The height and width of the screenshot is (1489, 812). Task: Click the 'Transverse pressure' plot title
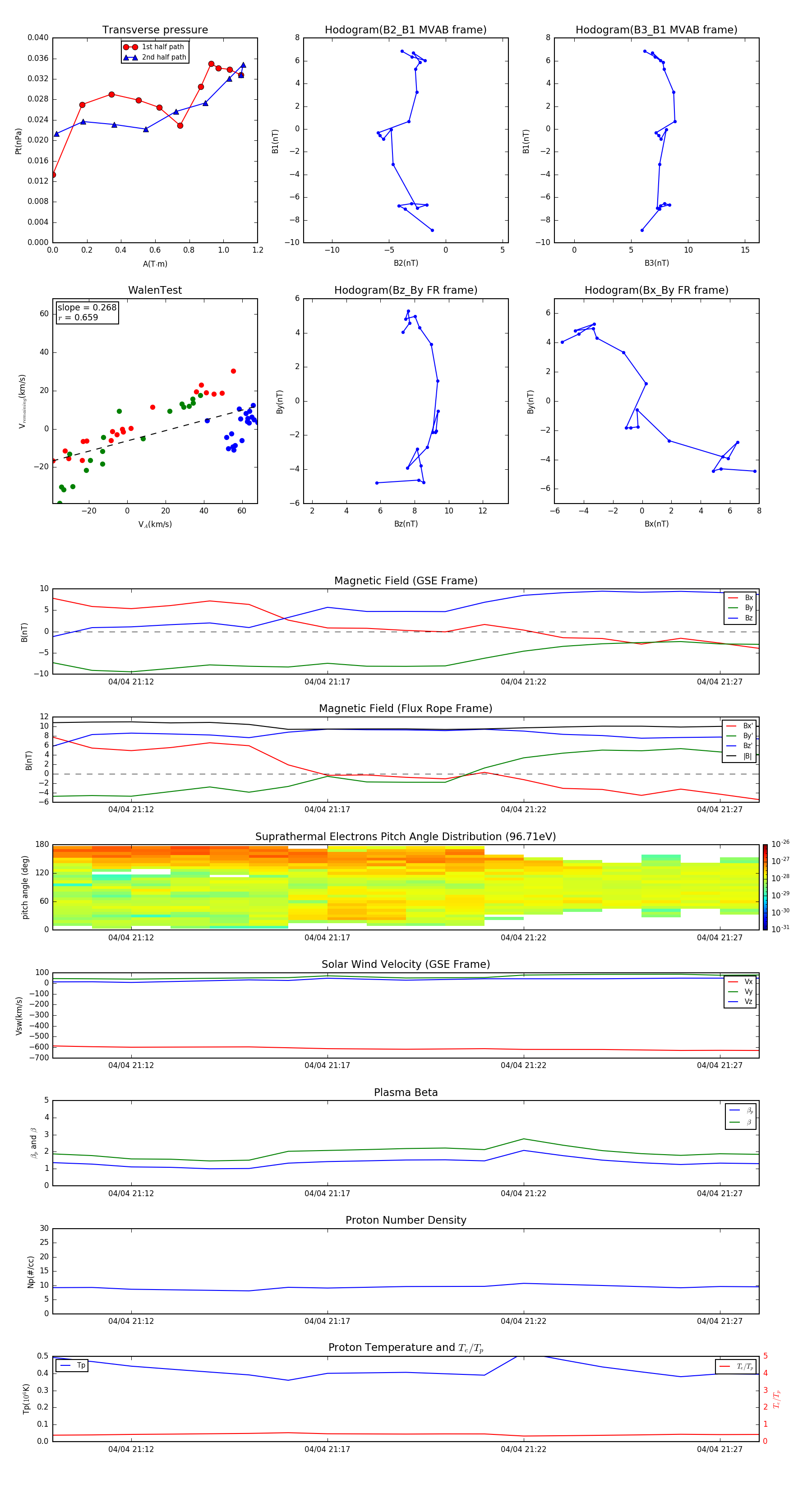(155, 30)
